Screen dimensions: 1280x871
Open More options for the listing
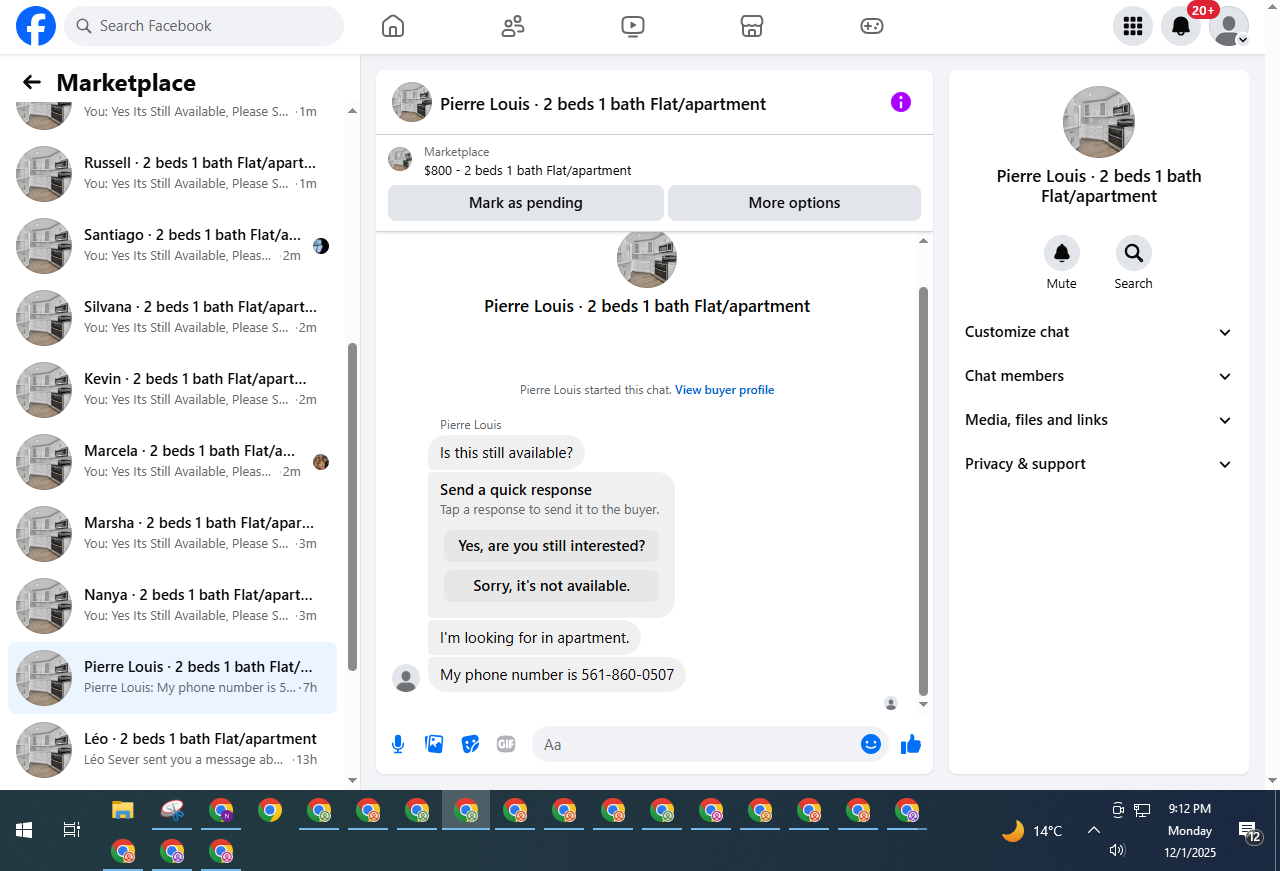point(794,203)
